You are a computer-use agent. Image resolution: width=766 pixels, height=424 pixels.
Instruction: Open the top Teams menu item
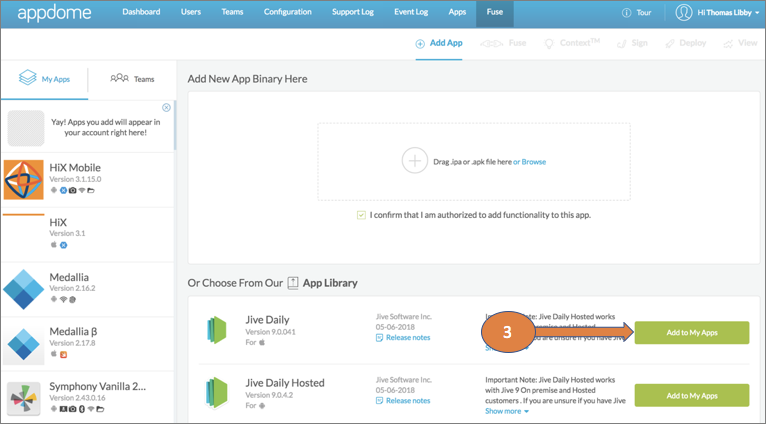tap(232, 12)
